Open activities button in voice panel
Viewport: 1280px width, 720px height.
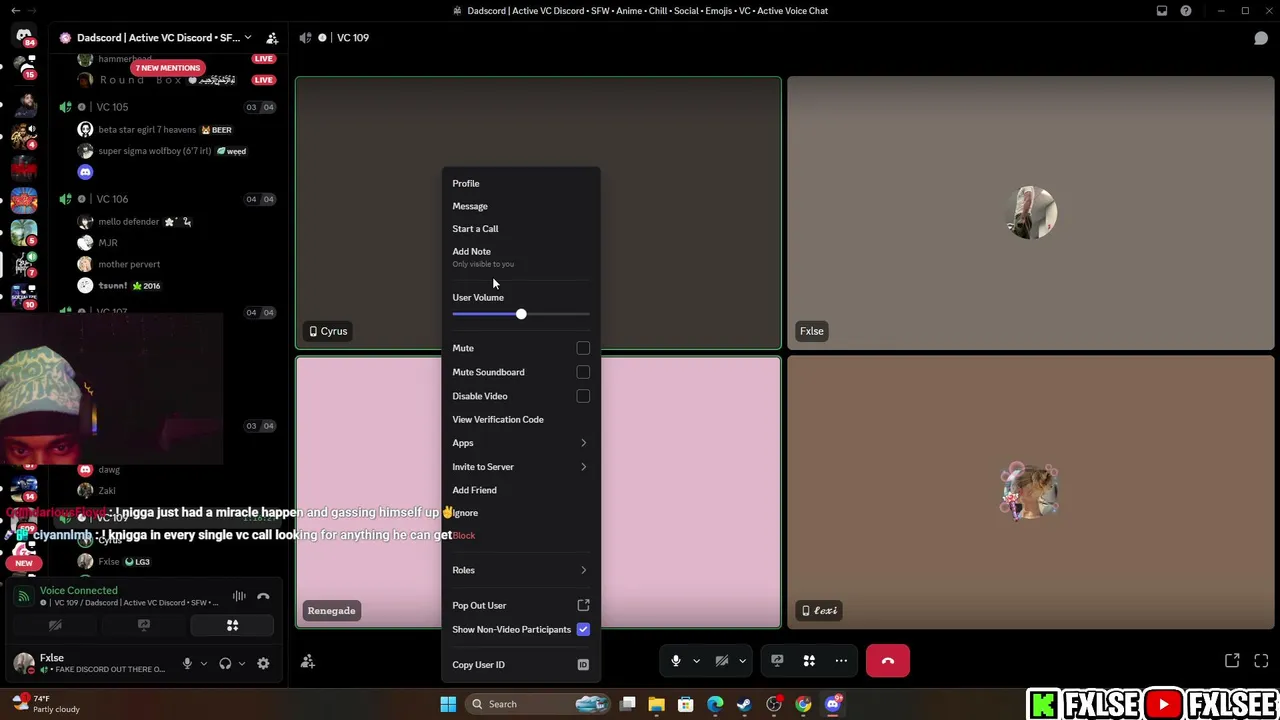(x=232, y=626)
